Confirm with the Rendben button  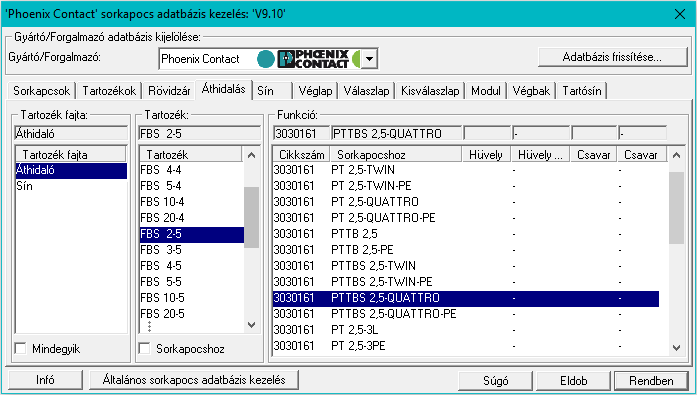651,381
